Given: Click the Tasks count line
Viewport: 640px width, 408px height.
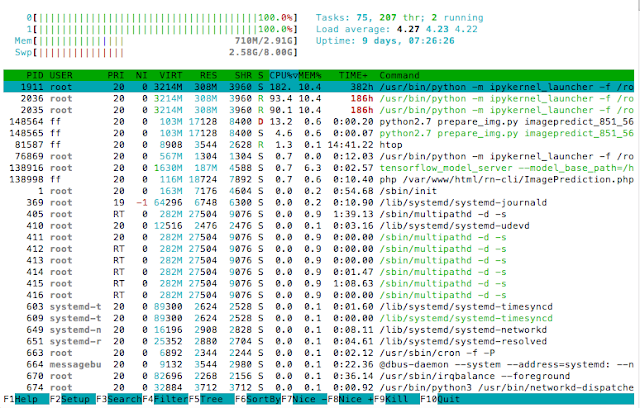Looking at the screenshot, I should [x=400, y=18].
